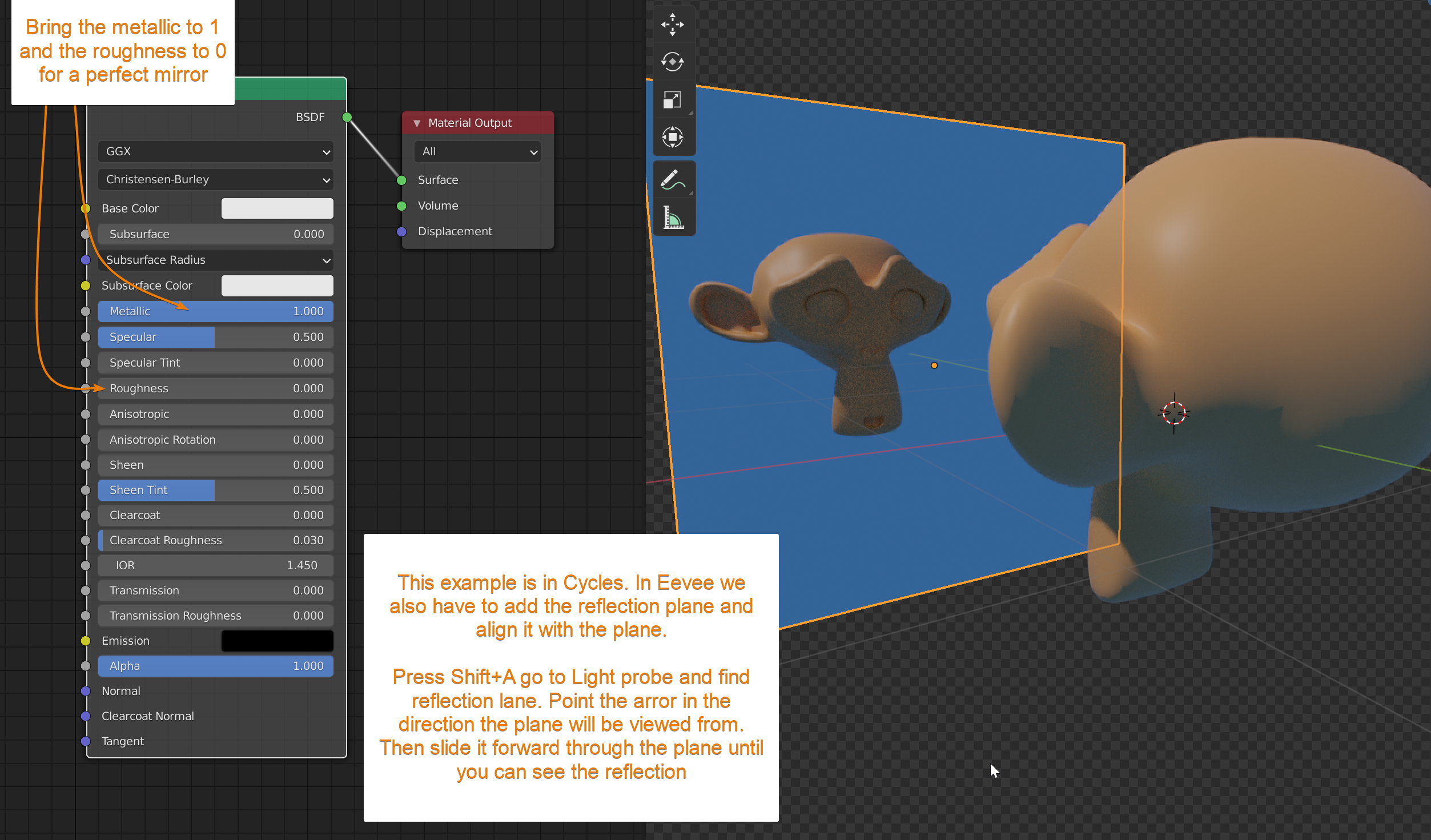Click the Volume input socket
The height and width of the screenshot is (840, 1431).
[x=401, y=206]
